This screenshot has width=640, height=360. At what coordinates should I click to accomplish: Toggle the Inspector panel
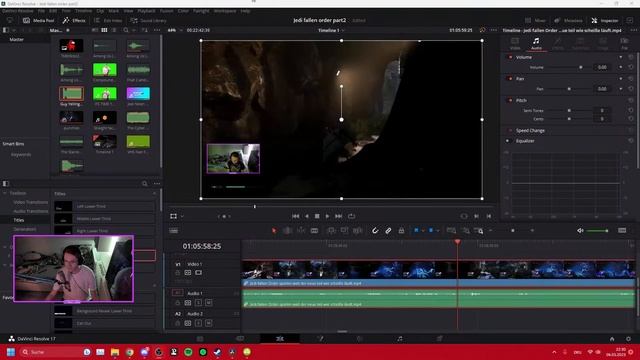pos(605,20)
